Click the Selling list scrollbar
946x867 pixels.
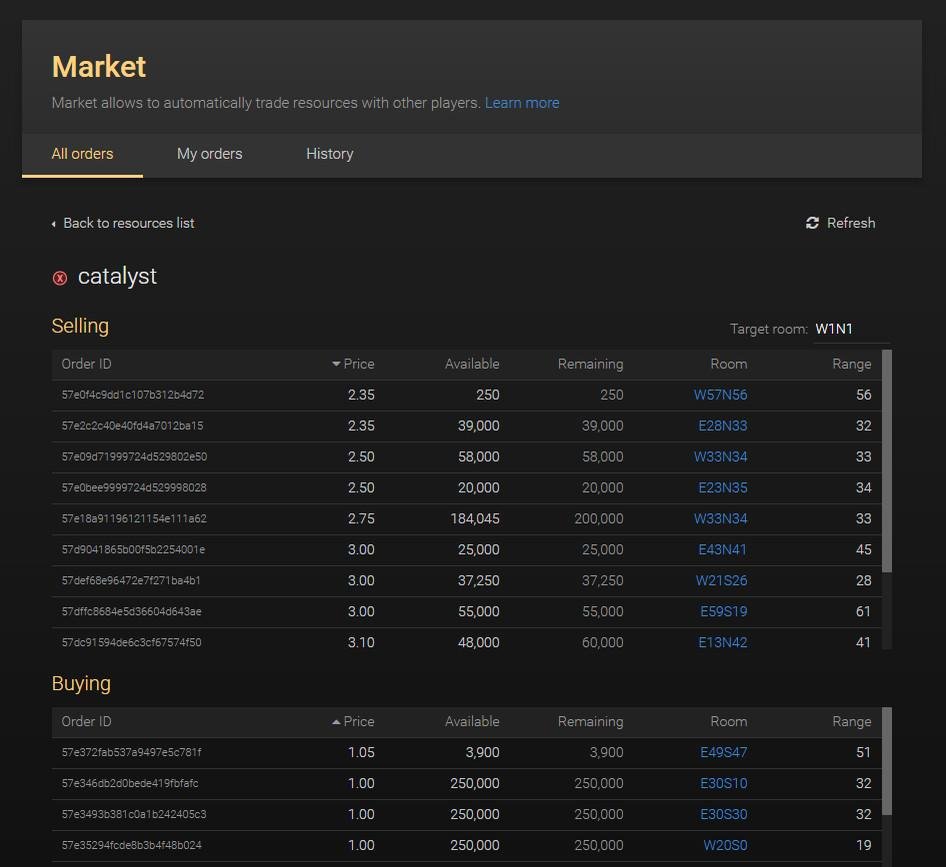887,460
